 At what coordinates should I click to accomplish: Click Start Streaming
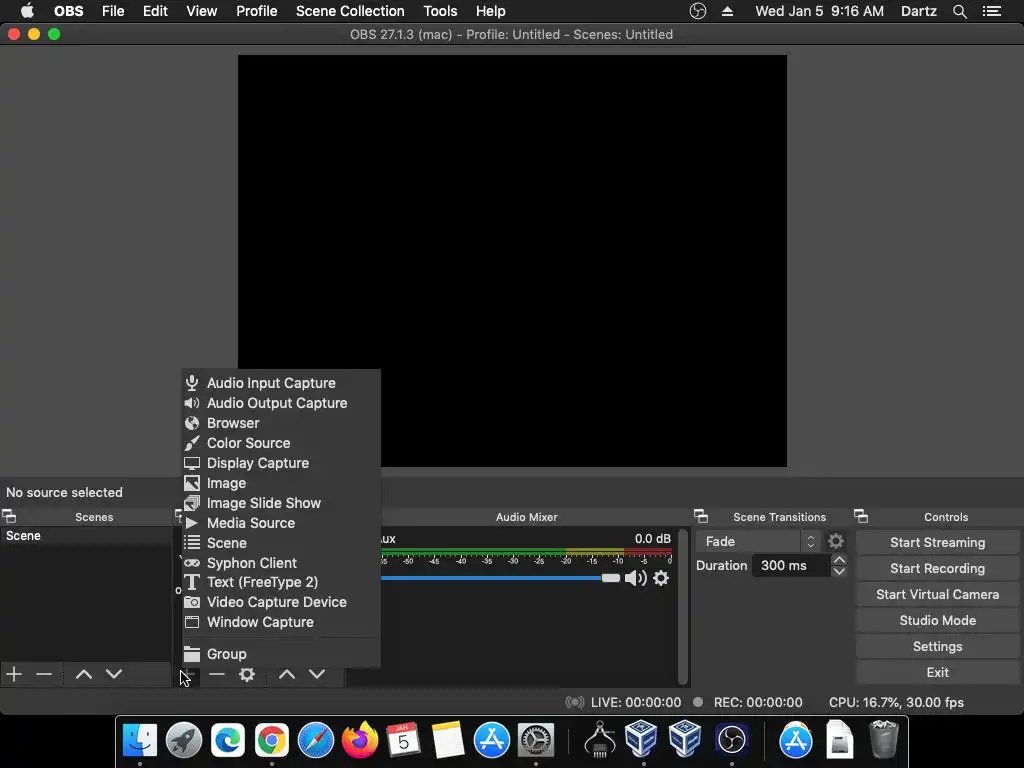point(937,543)
